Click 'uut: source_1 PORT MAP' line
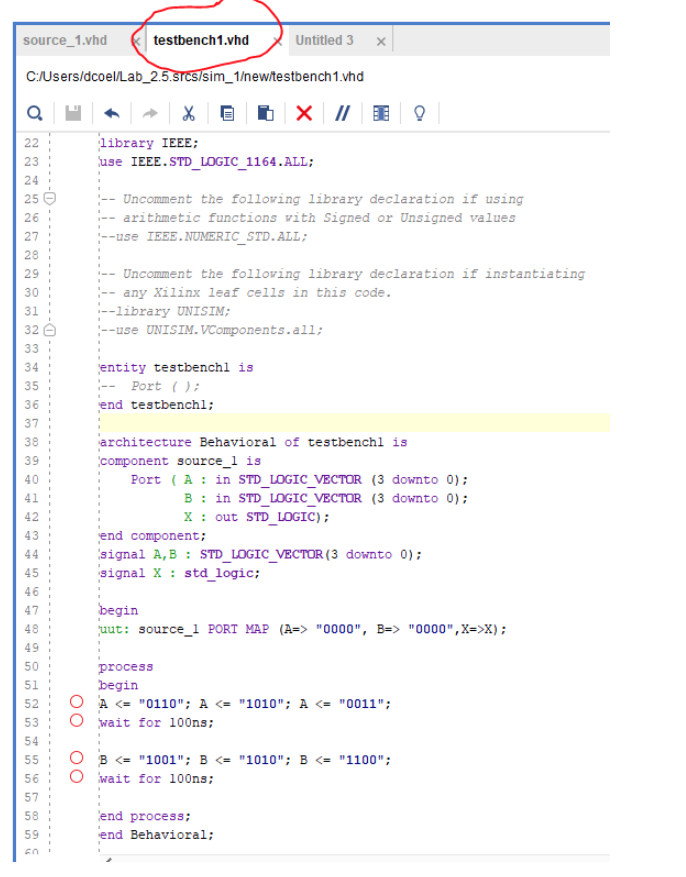This screenshot has height=877, width=686. (x=303, y=629)
